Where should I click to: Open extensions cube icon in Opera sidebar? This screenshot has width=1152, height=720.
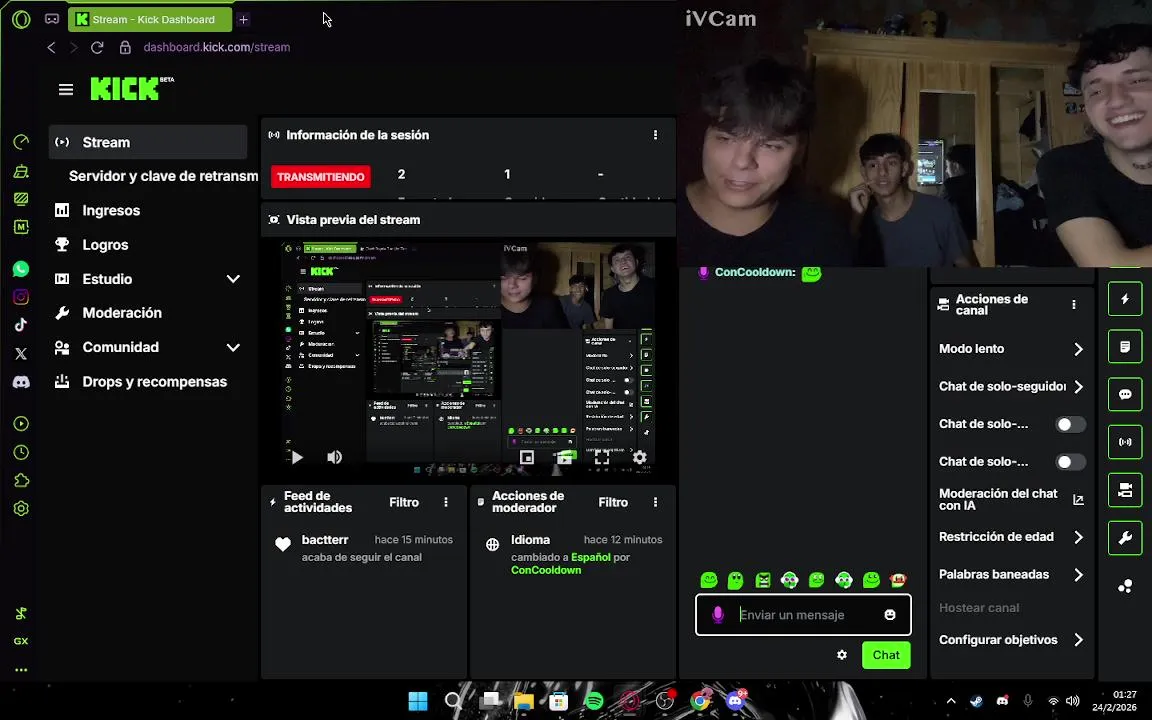pos(21,480)
